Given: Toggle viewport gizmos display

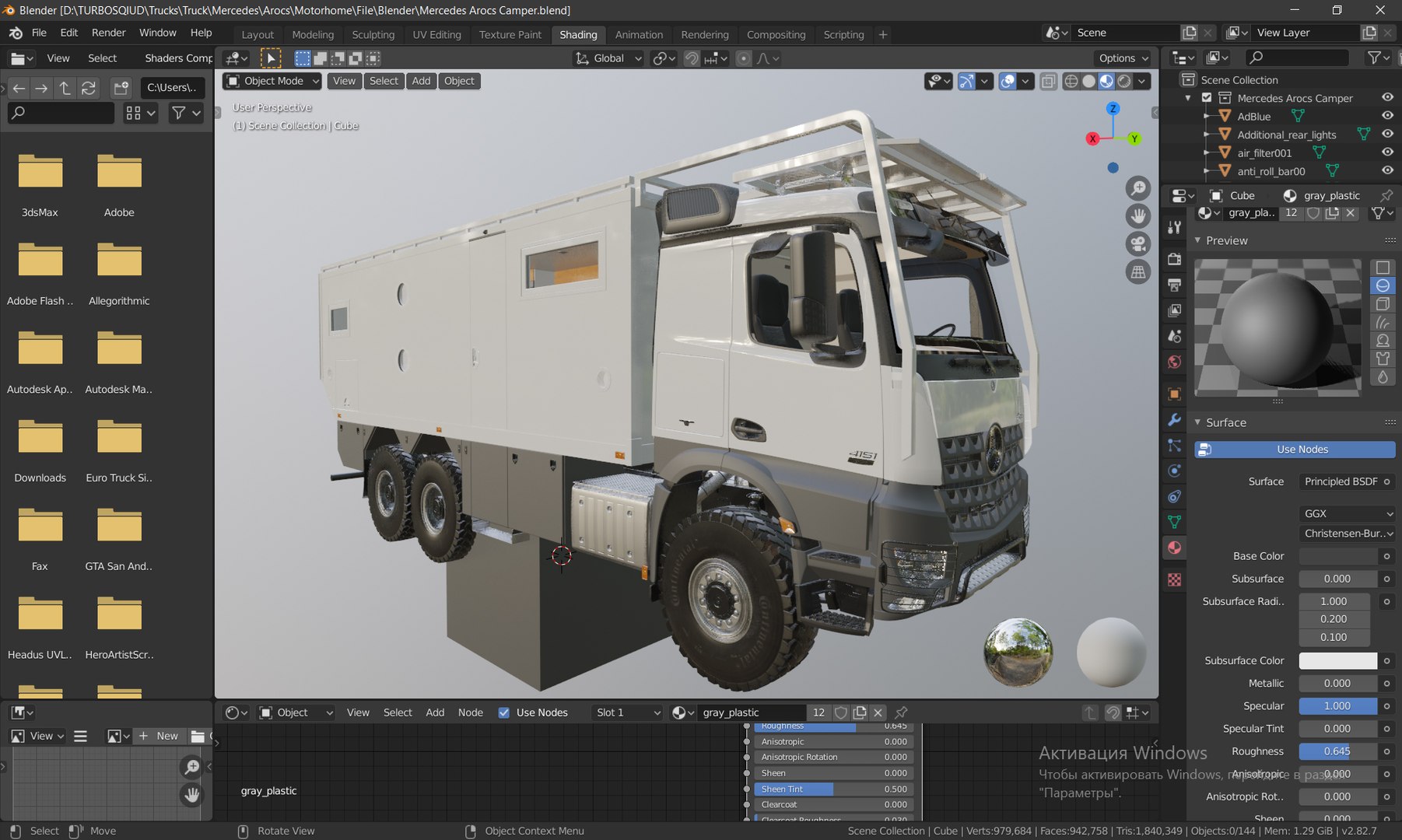Looking at the screenshot, I should tap(966, 81).
